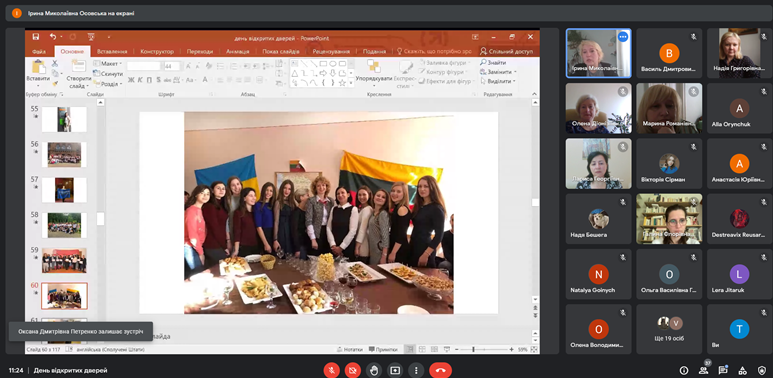The image size is (773, 378).
Task: Open Ефекти для фігур dropdown
Action: tap(447, 81)
